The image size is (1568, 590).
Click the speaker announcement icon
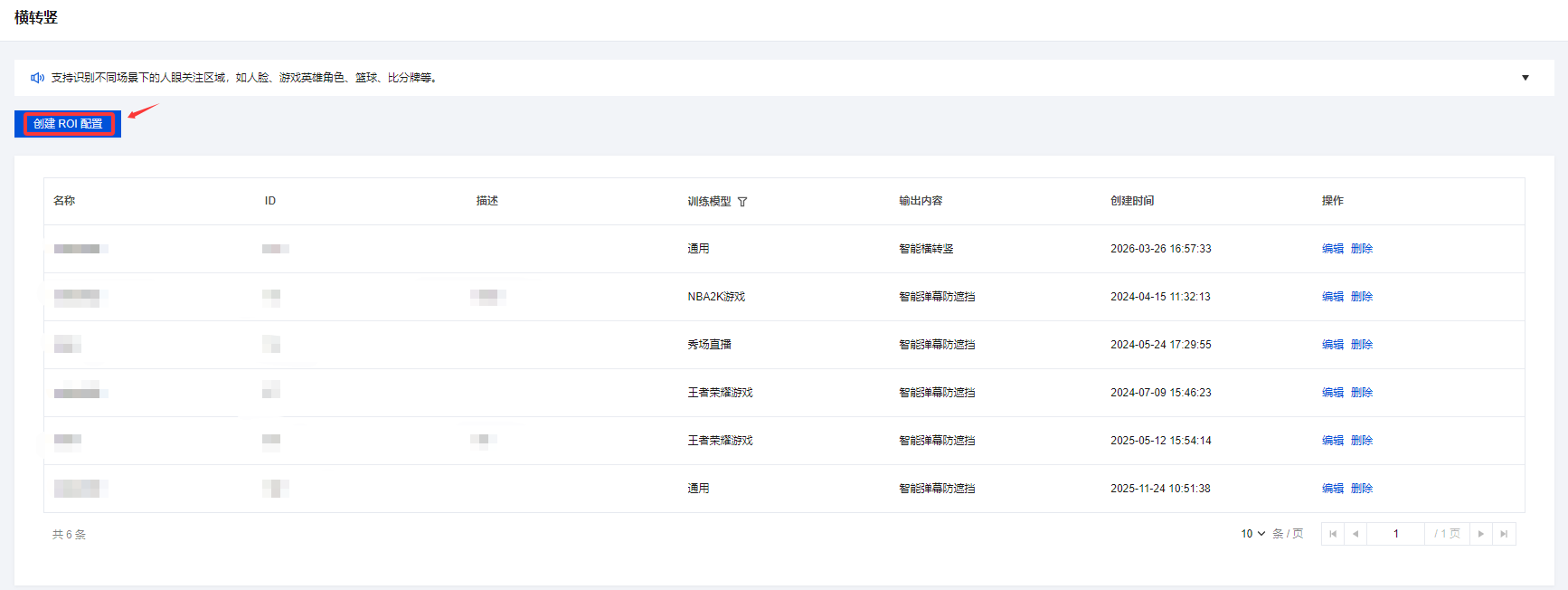(x=37, y=78)
